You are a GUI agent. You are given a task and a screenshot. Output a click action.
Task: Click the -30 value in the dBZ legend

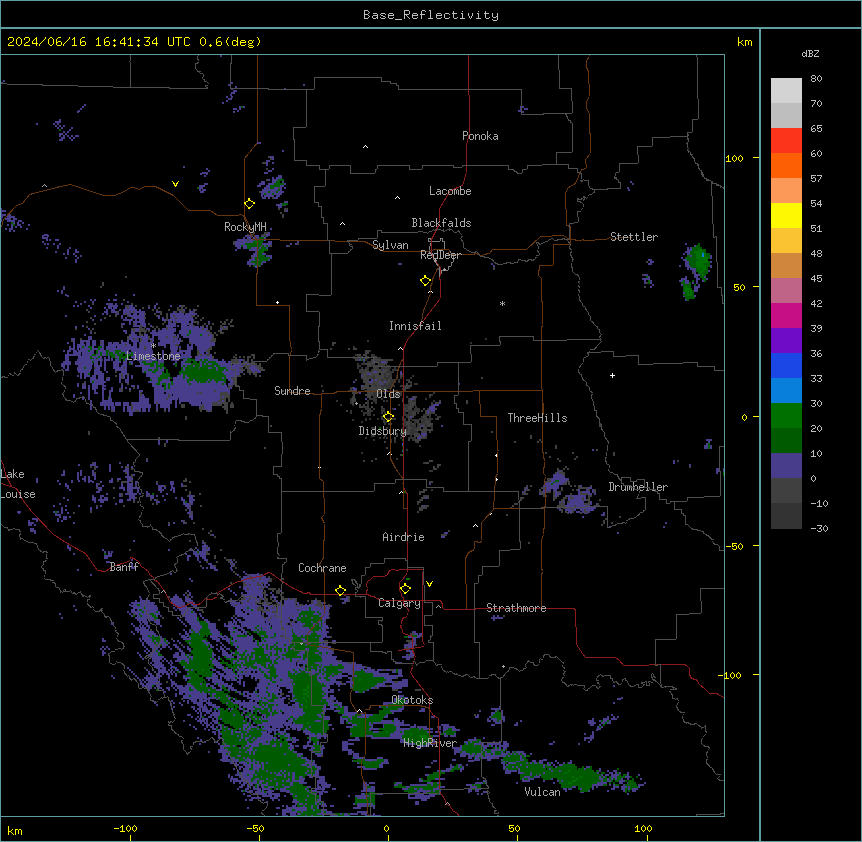pyautogui.click(x=819, y=528)
